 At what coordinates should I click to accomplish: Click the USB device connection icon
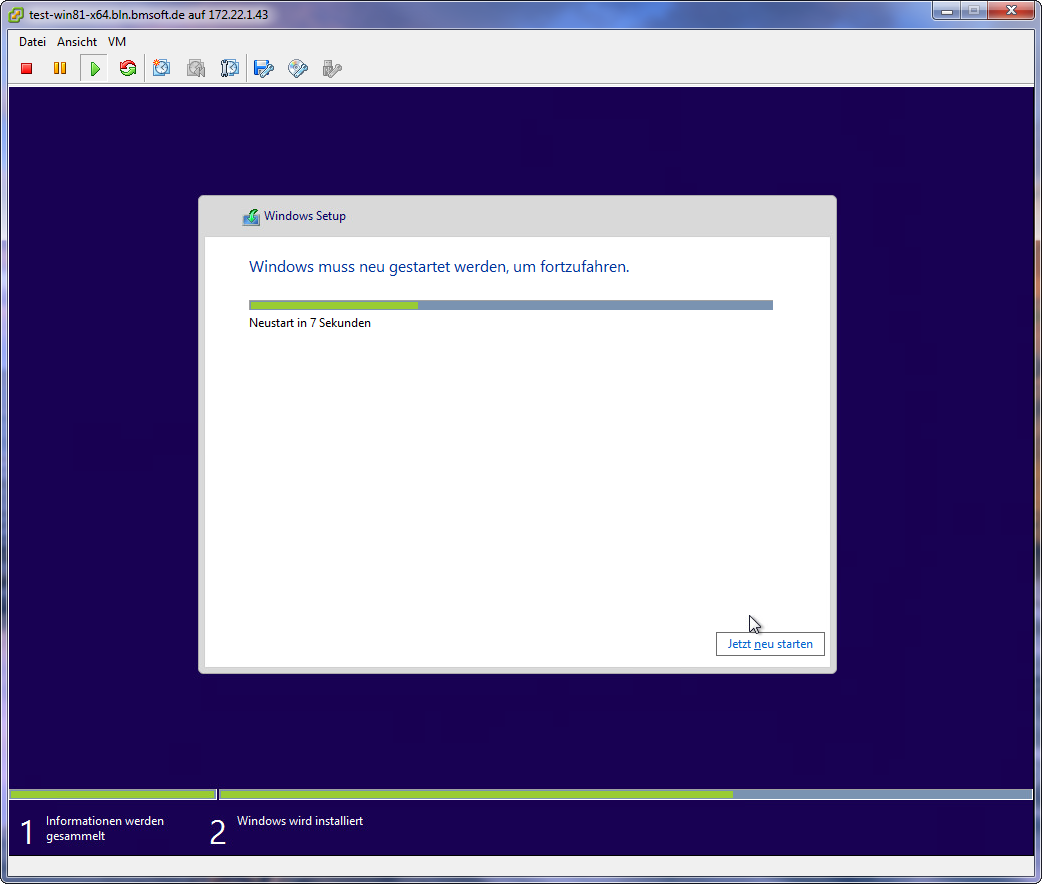(332, 68)
